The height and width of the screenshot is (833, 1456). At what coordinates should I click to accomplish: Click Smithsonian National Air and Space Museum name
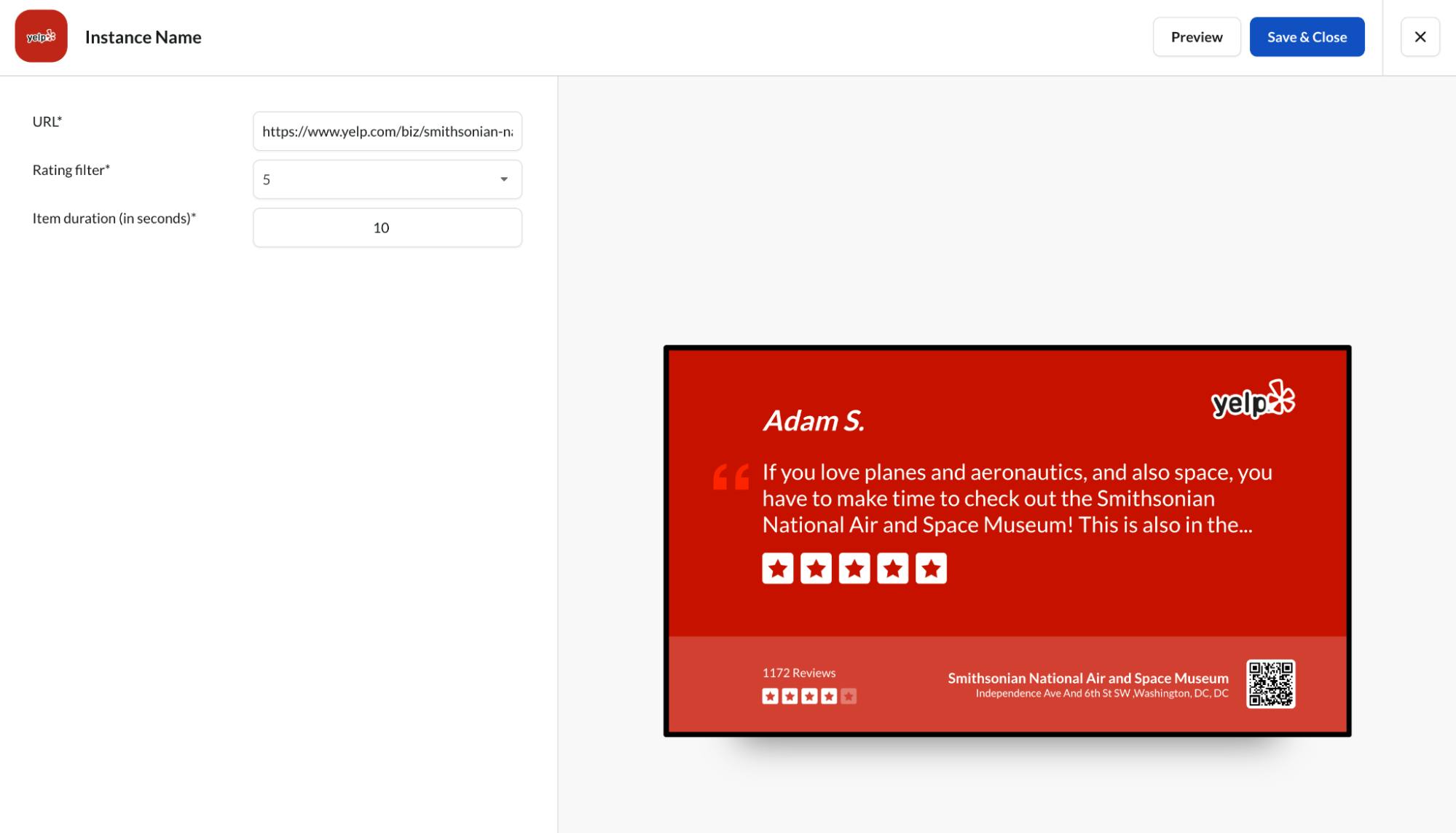[1087, 678]
